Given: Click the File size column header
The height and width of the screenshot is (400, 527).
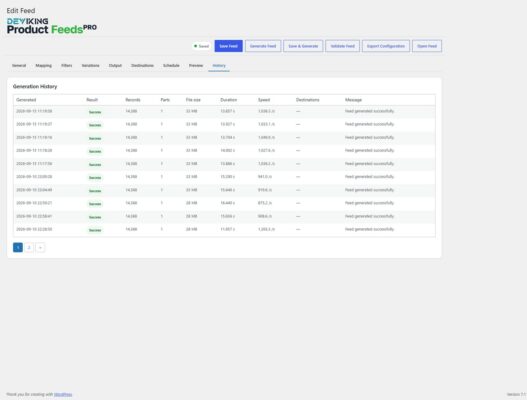Looking at the screenshot, I should [193, 100].
